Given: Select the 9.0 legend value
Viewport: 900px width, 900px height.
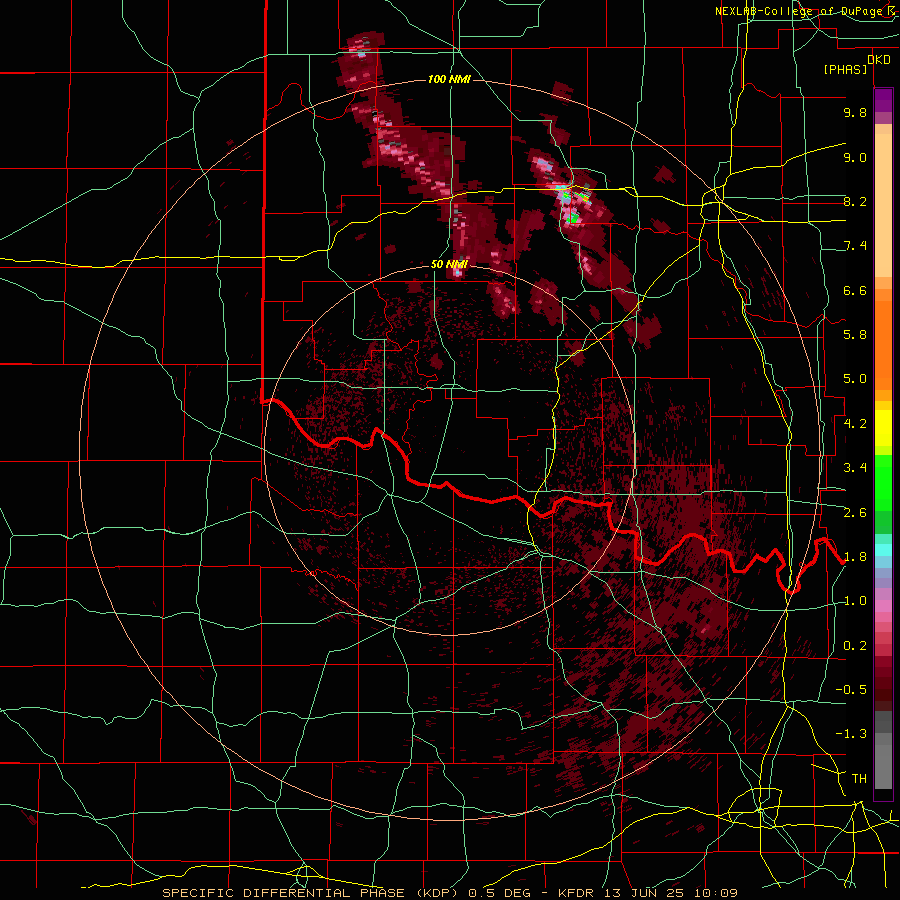Looking at the screenshot, I should 855,157.
